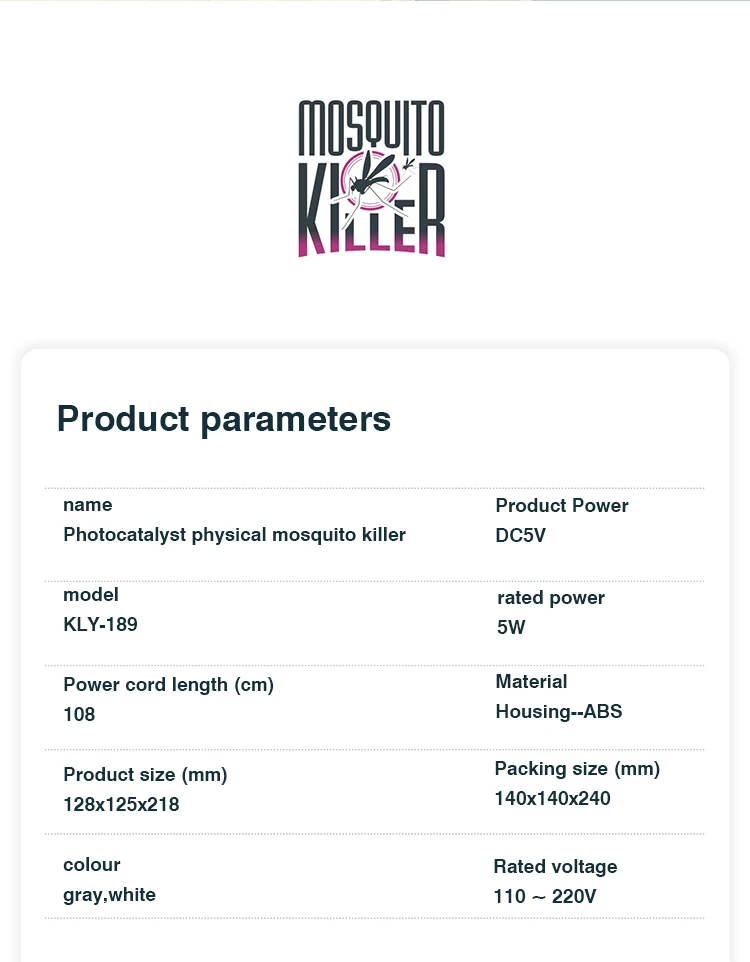Select the Power cord length label
The width and height of the screenshot is (750, 962).
(168, 685)
